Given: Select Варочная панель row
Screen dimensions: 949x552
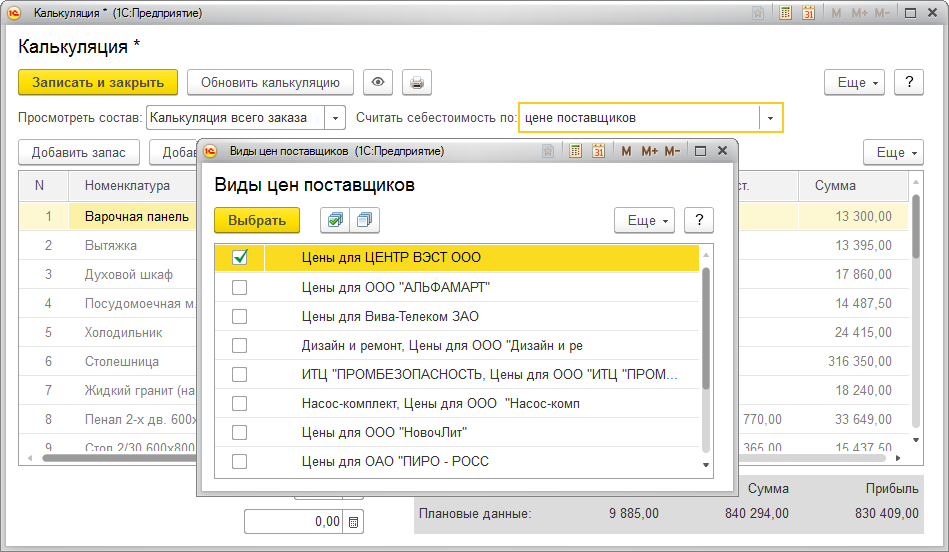Looking at the screenshot, I should click(x=137, y=217).
